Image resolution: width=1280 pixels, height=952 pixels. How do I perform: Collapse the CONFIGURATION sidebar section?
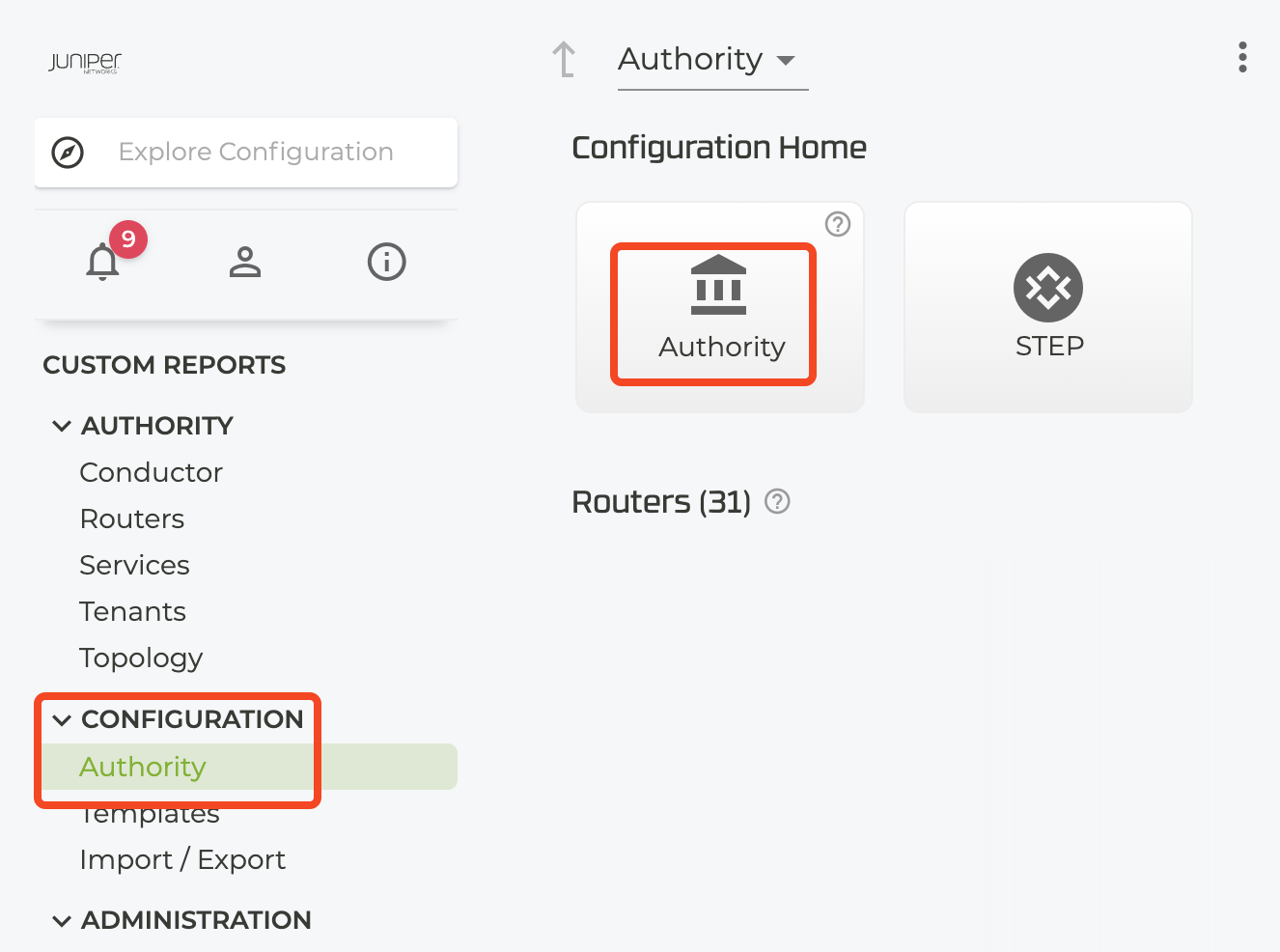[x=62, y=719]
